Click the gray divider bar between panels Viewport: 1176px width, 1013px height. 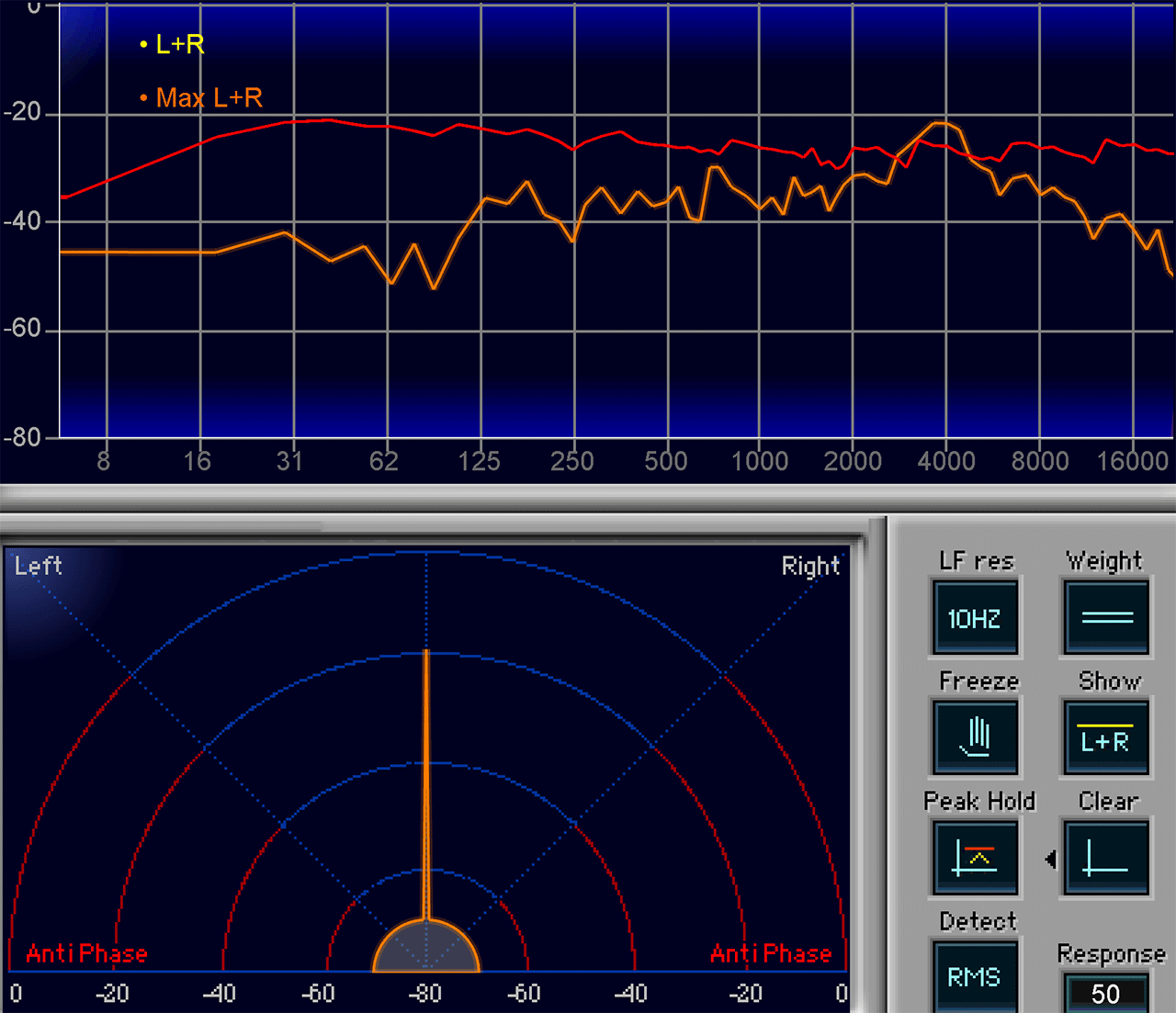[588, 499]
